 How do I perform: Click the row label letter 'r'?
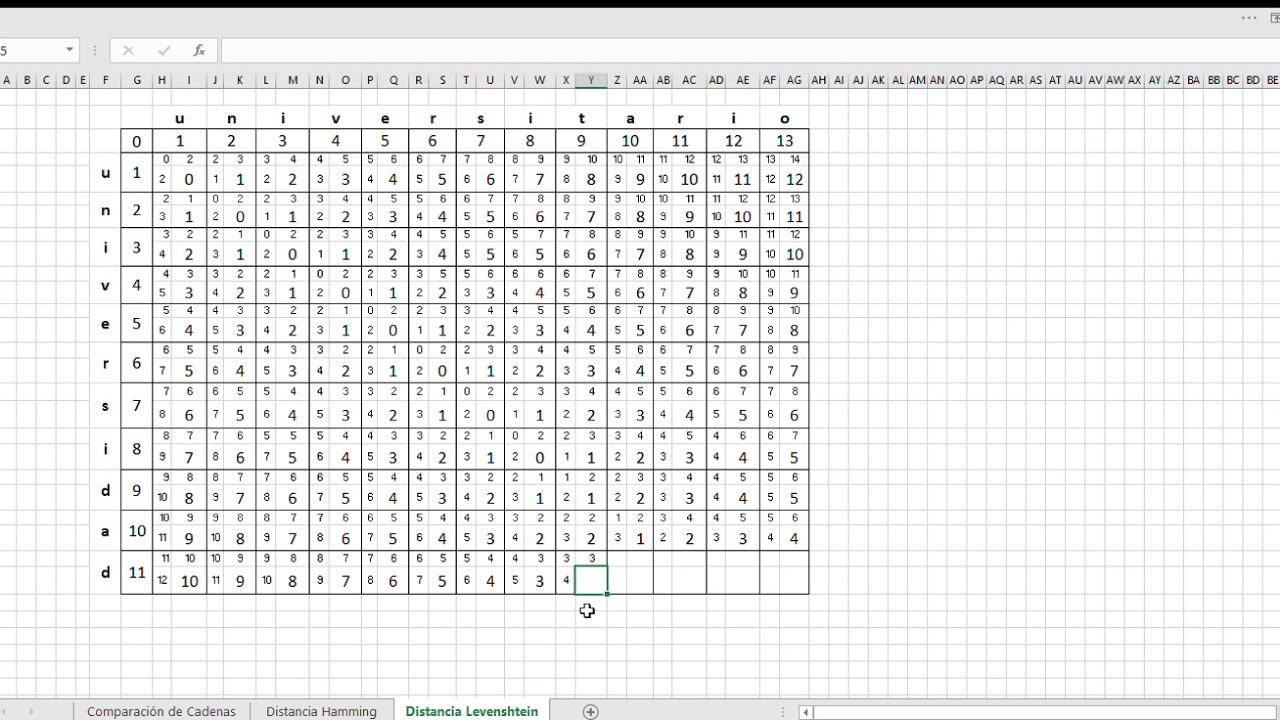106,363
